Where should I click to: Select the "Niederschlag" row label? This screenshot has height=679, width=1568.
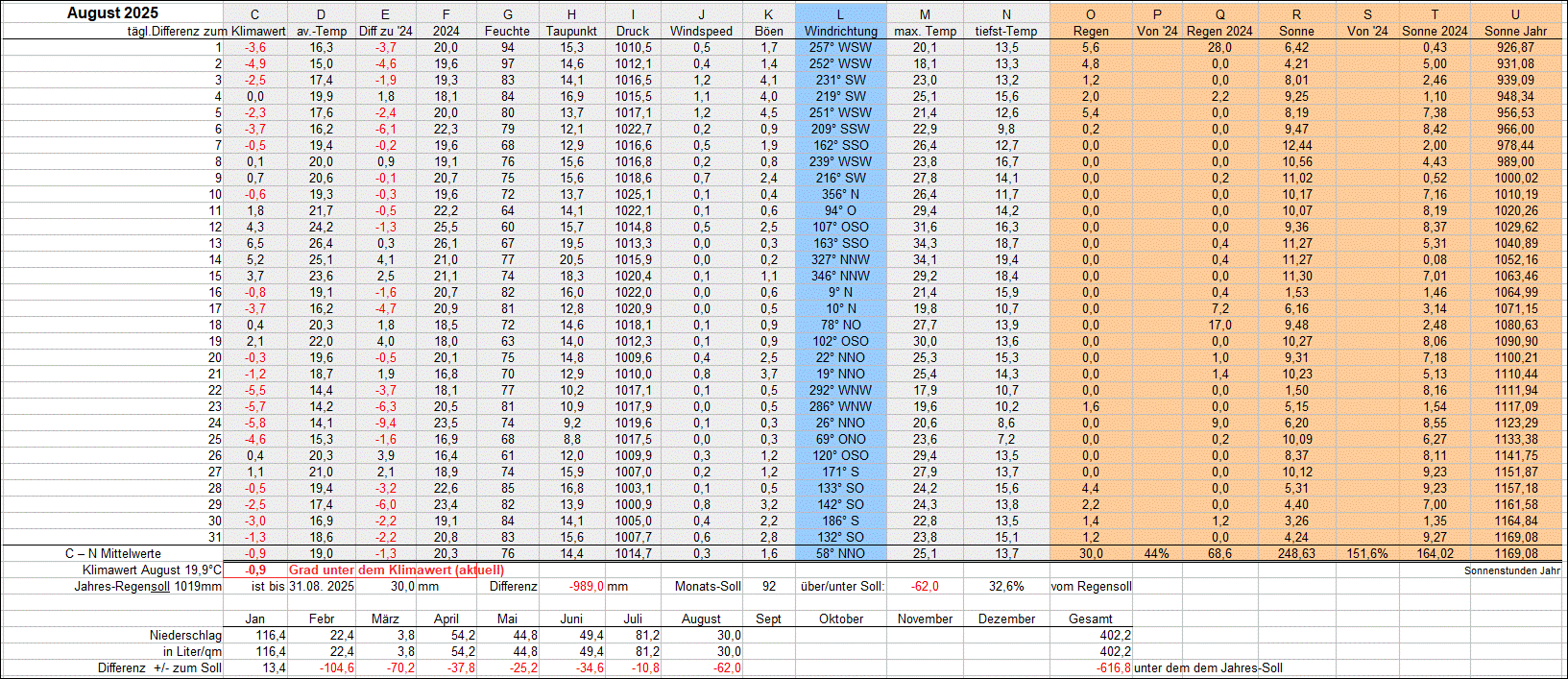[185, 635]
